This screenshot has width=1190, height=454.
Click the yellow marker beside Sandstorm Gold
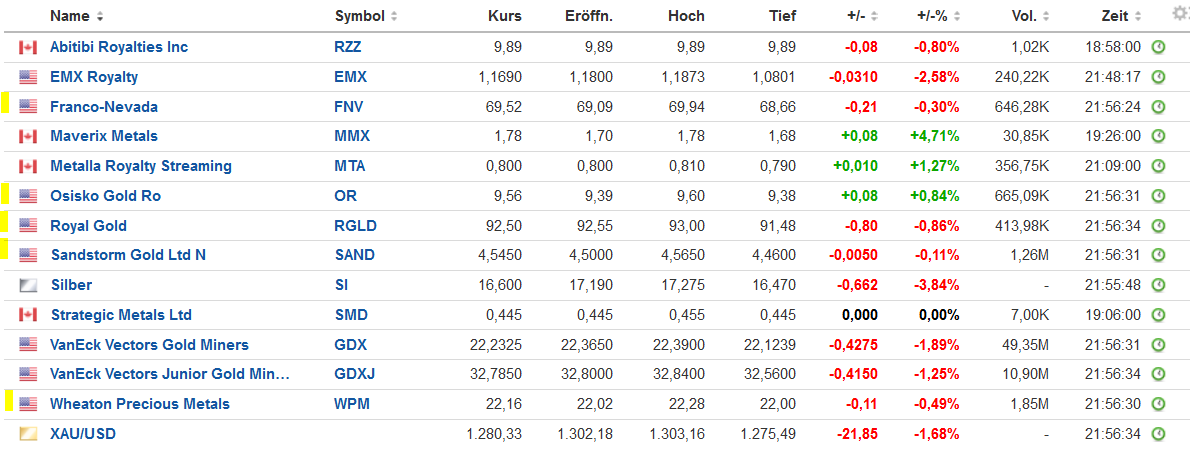[5, 250]
